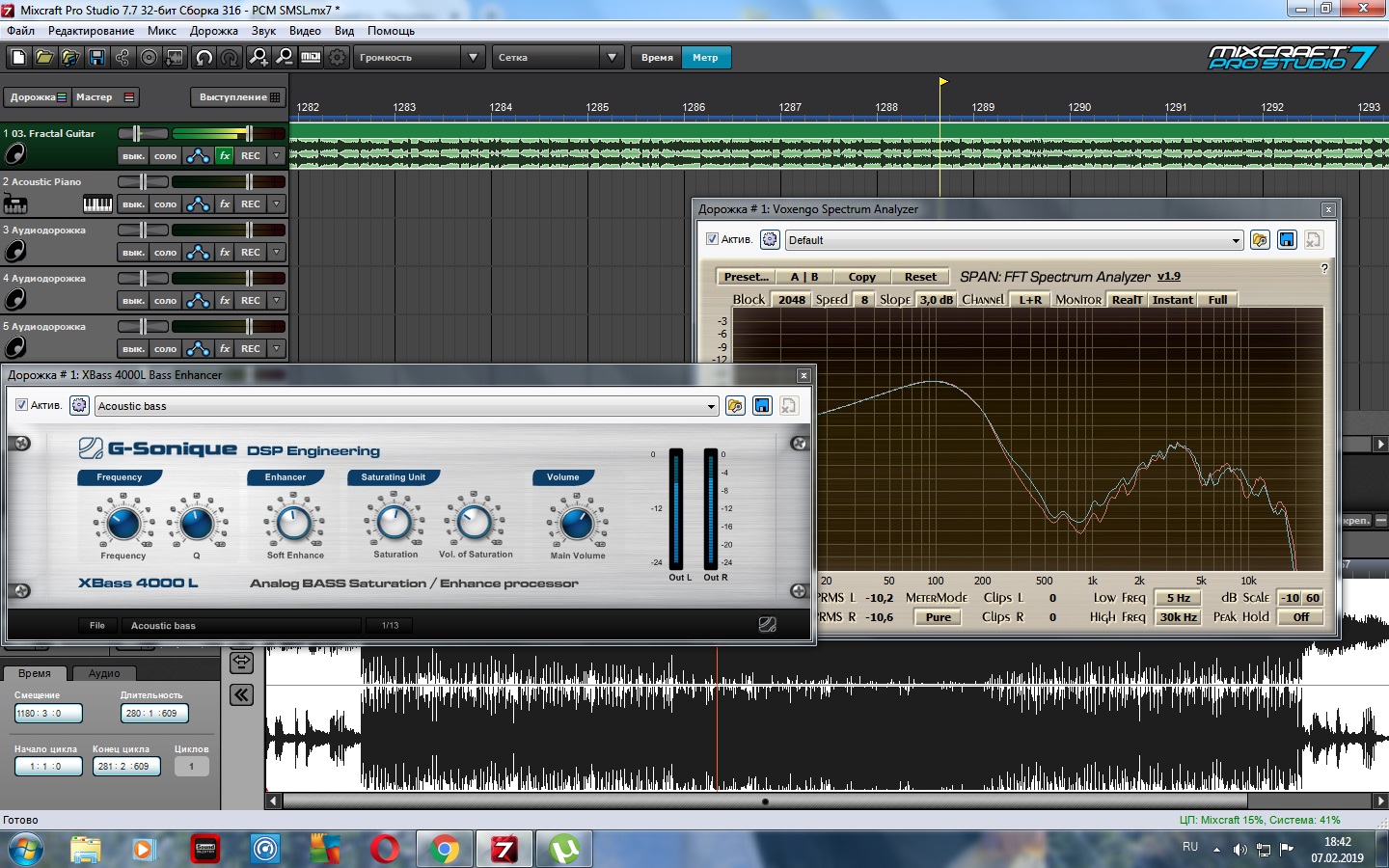Arm REC on track 5 Аудиодорожка
1389x868 pixels.
[x=251, y=348]
